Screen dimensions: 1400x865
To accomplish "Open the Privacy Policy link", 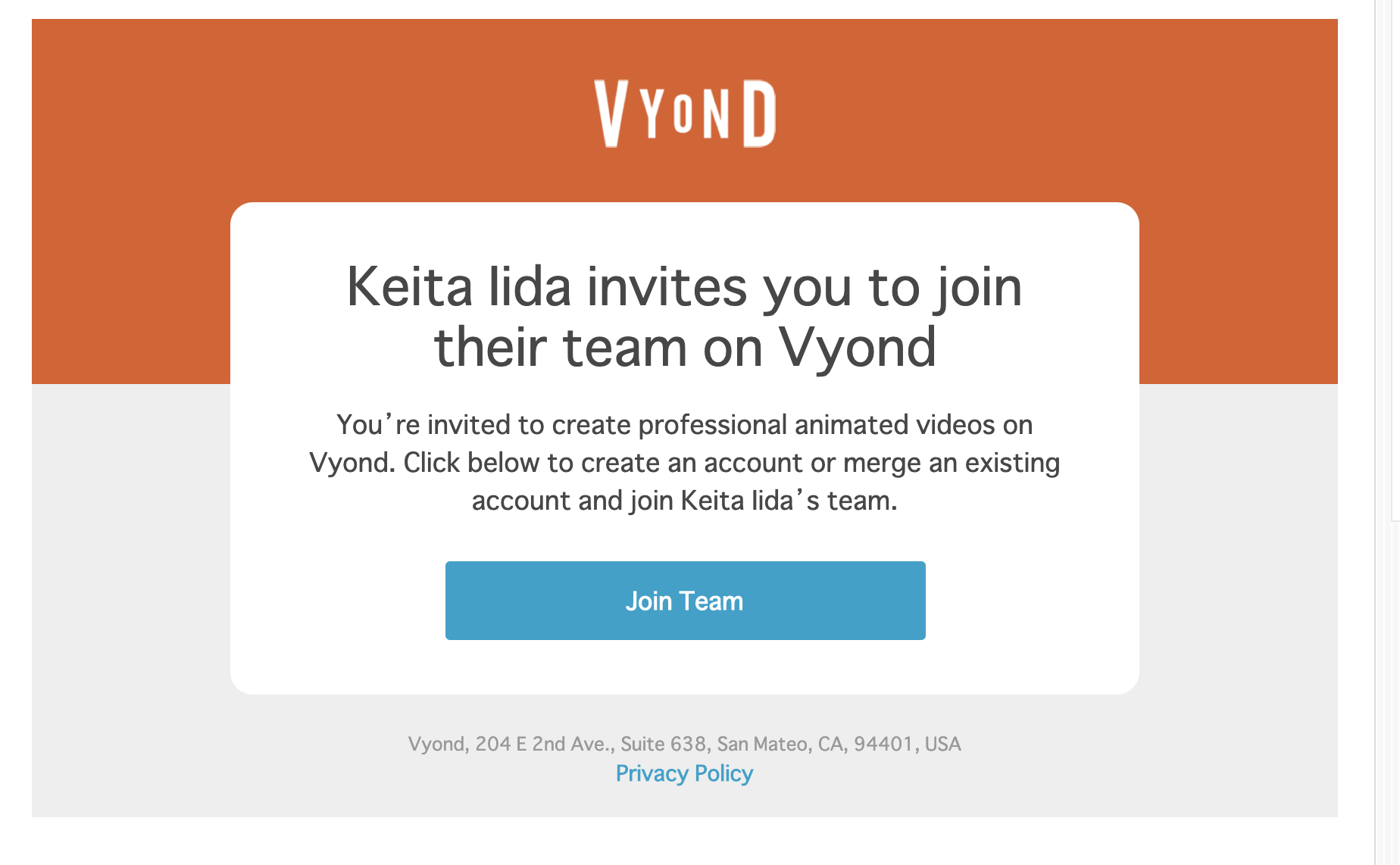I will (x=684, y=773).
